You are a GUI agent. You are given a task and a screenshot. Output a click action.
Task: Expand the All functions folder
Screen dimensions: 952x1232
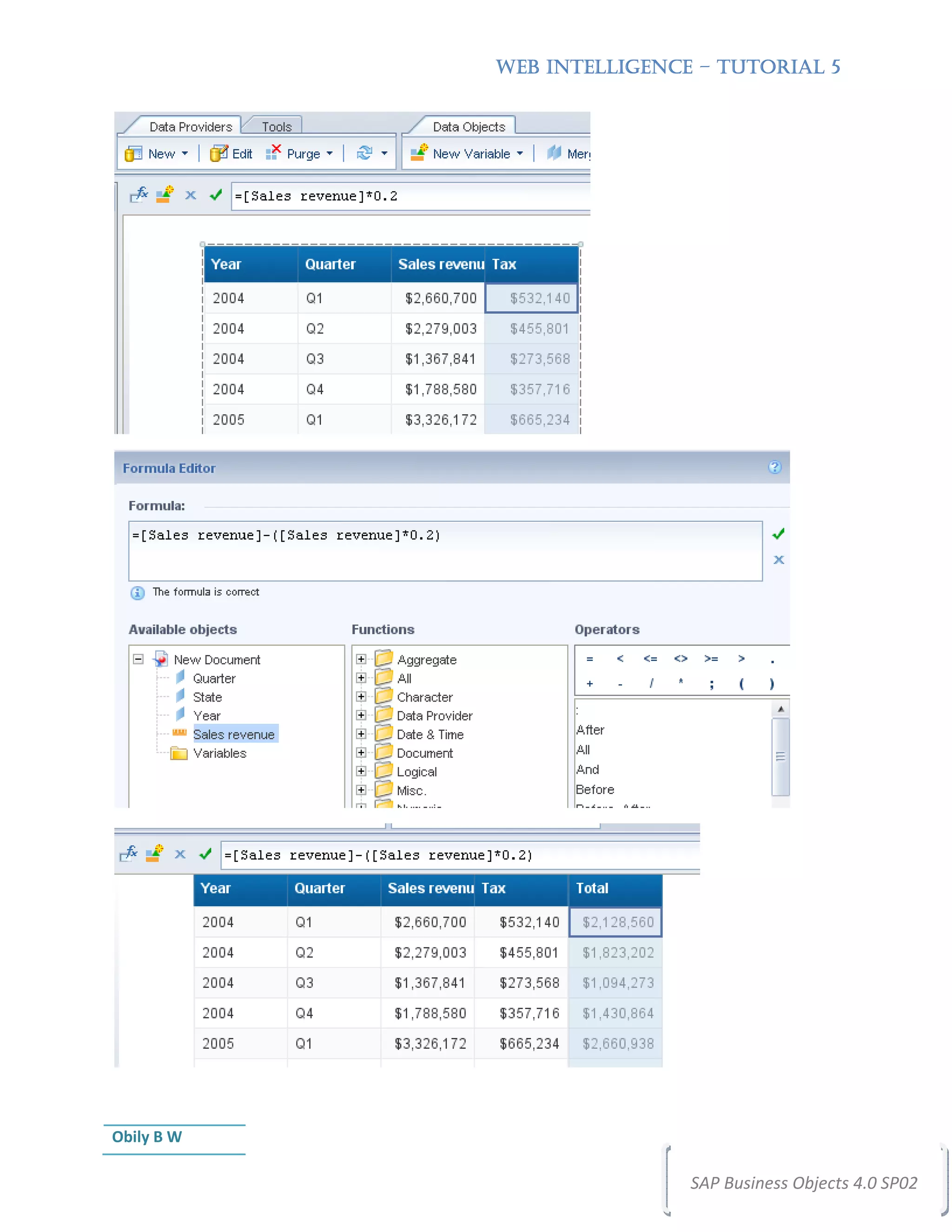point(361,677)
